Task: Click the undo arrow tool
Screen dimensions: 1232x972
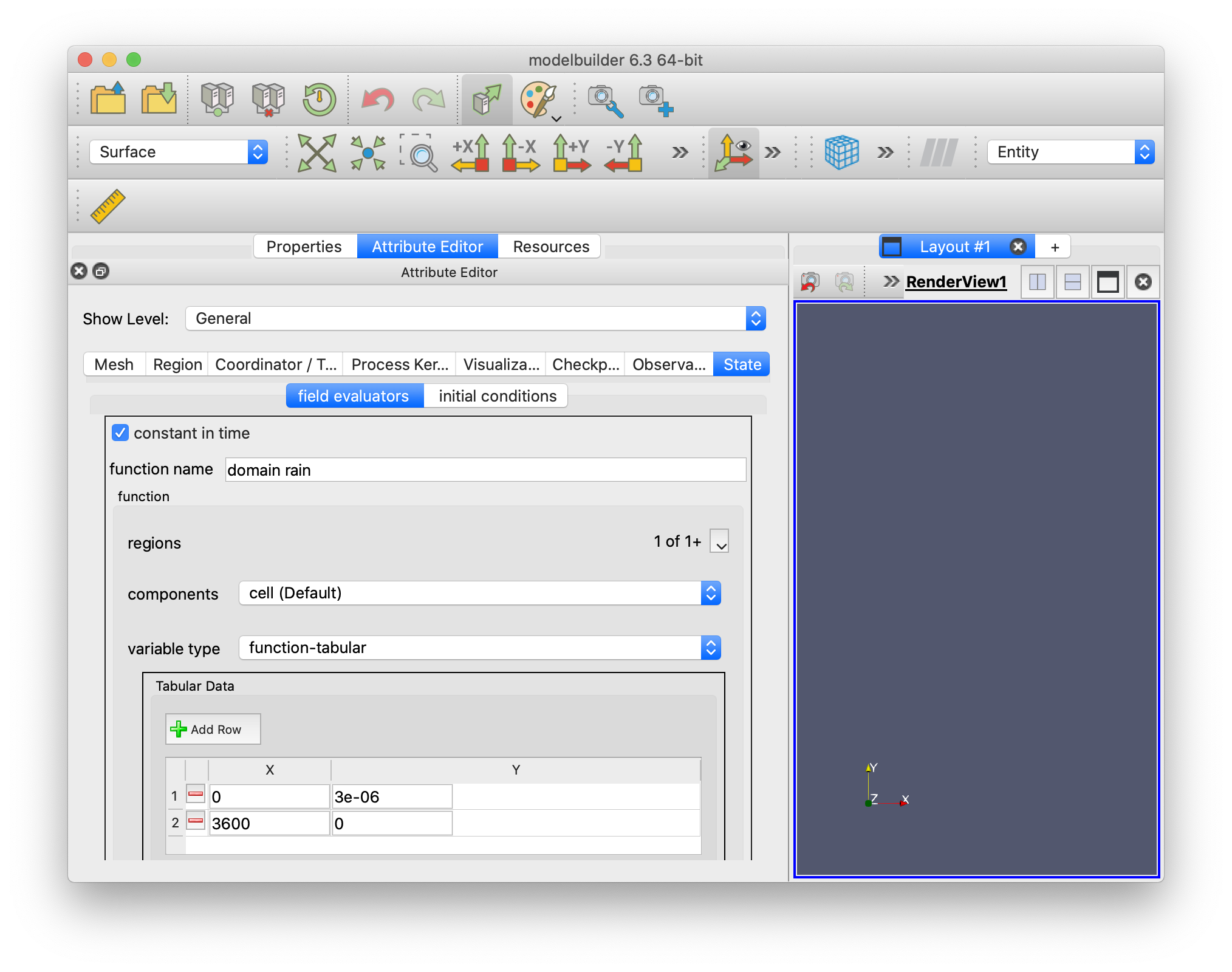Action: [x=378, y=99]
